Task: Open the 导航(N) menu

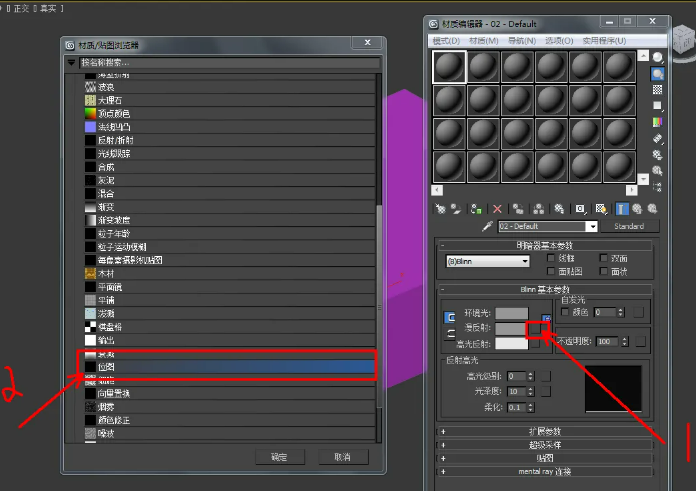Action: (x=522, y=41)
